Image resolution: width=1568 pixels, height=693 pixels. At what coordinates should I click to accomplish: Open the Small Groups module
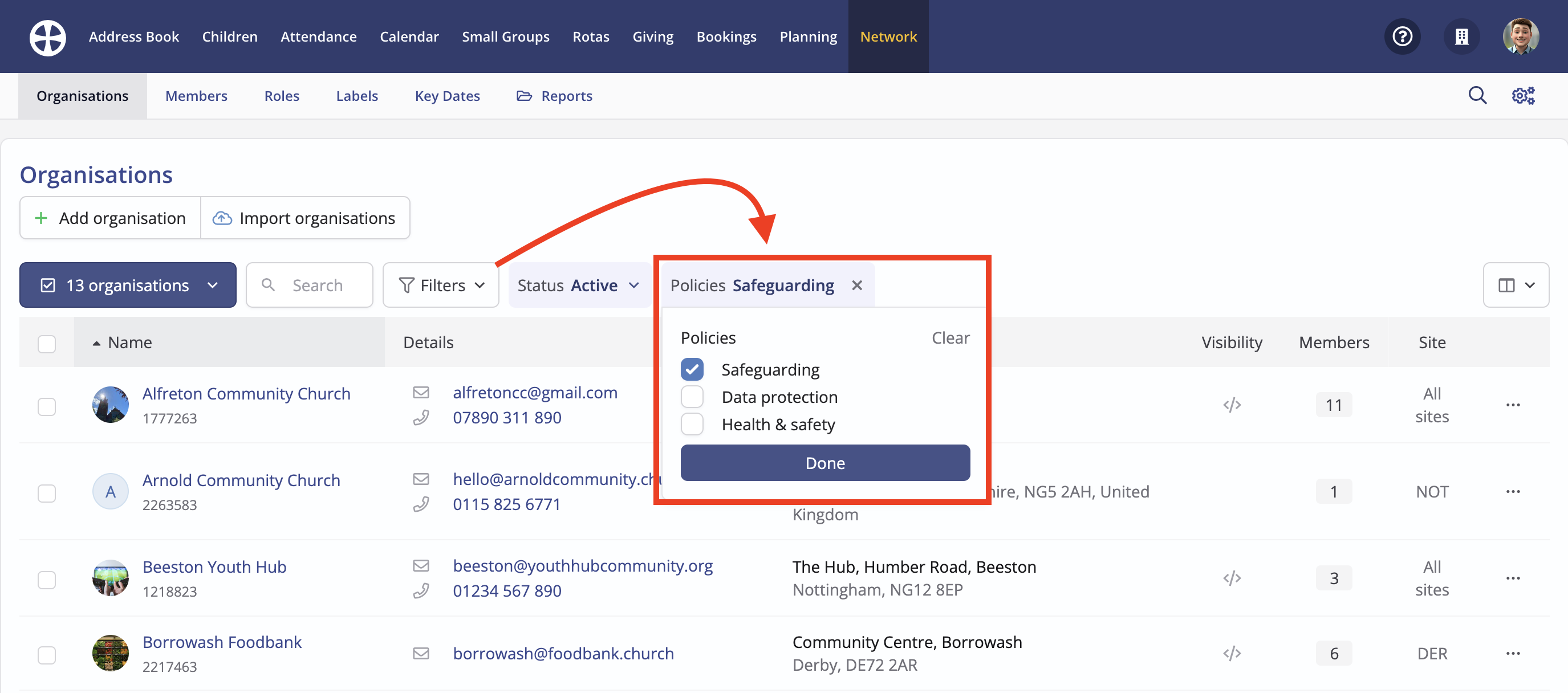point(505,36)
